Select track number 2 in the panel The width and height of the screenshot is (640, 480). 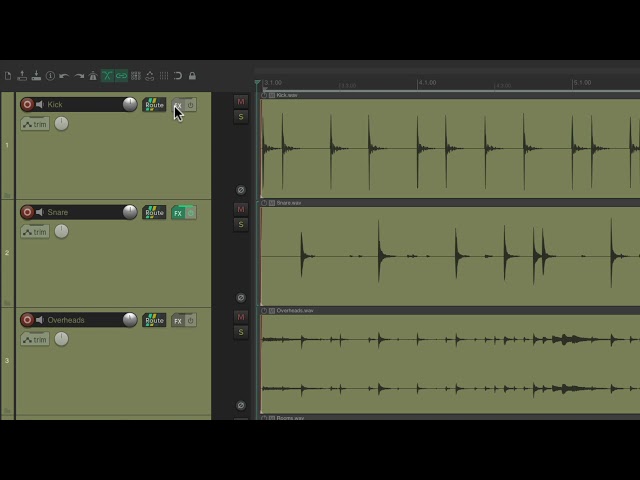click(x=7, y=253)
